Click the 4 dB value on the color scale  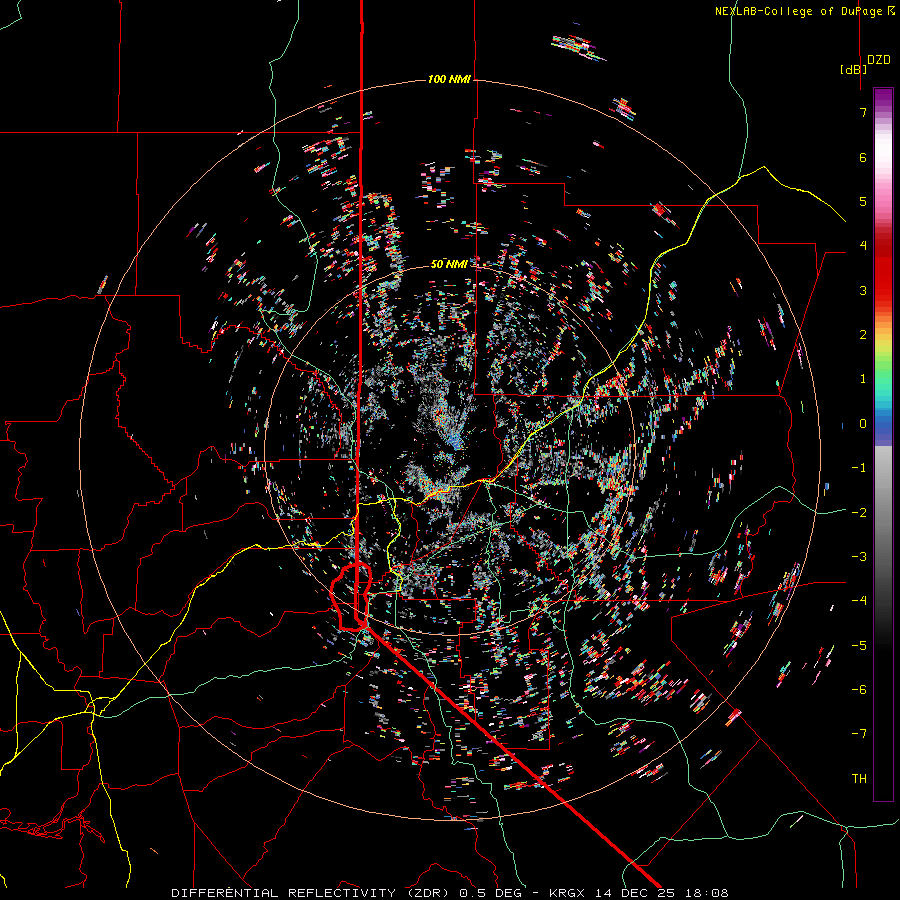[863, 246]
